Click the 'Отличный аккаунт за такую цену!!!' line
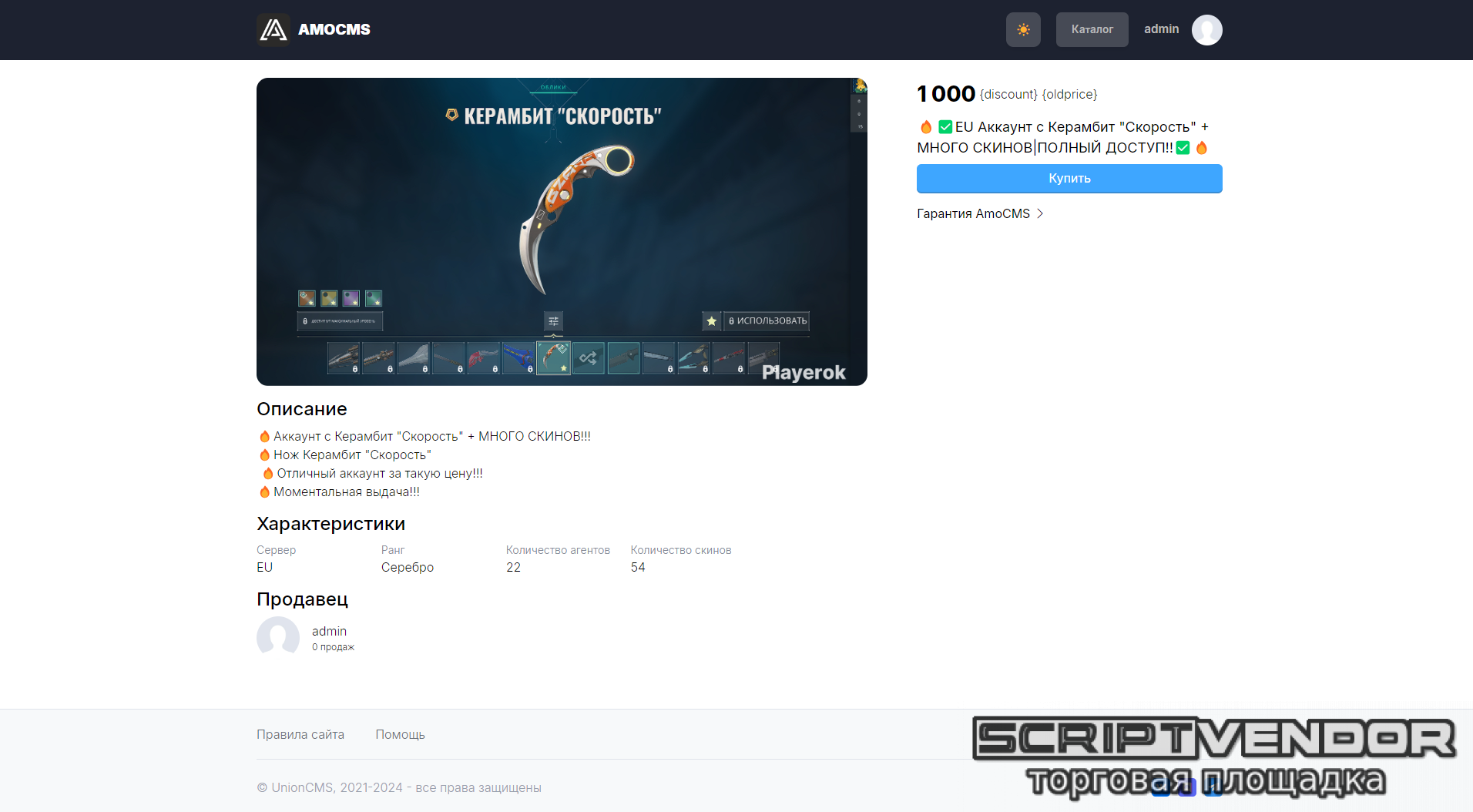 pos(372,473)
